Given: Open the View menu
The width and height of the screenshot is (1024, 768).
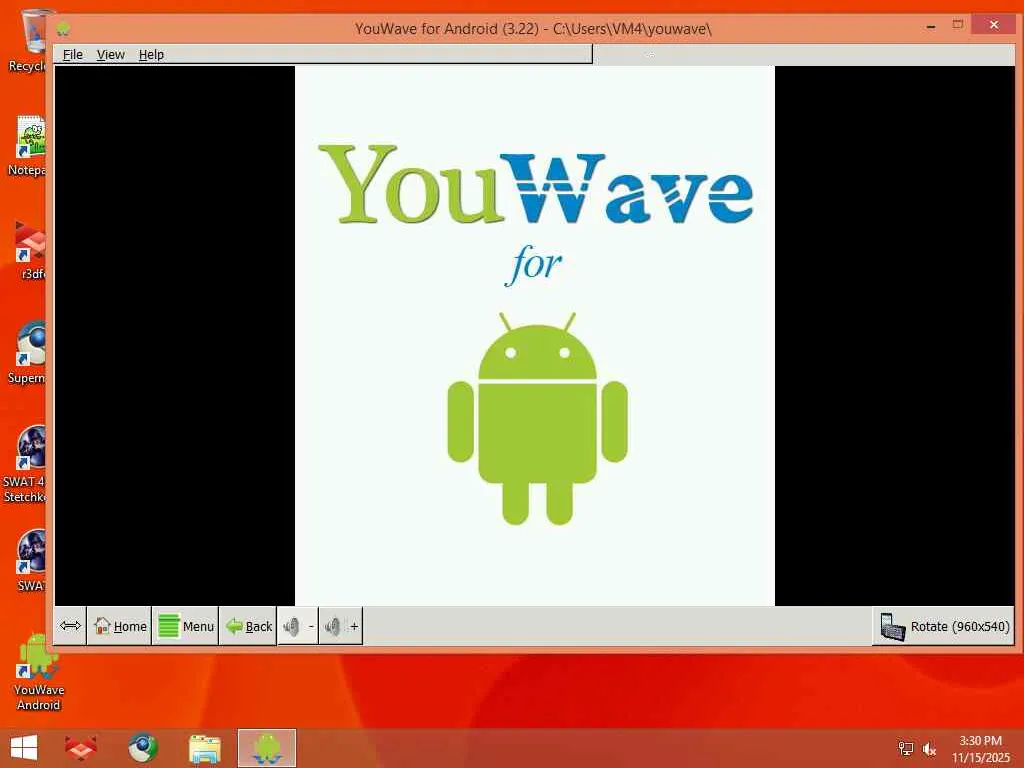Looking at the screenshot, I should [110, 55].
